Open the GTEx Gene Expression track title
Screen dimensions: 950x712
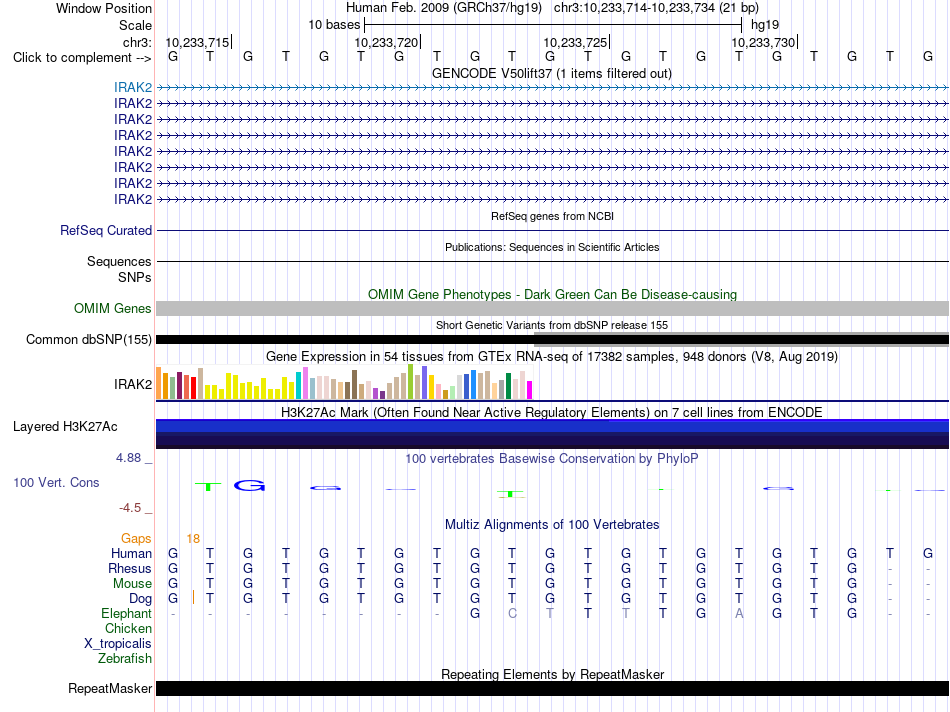[552, 356]
